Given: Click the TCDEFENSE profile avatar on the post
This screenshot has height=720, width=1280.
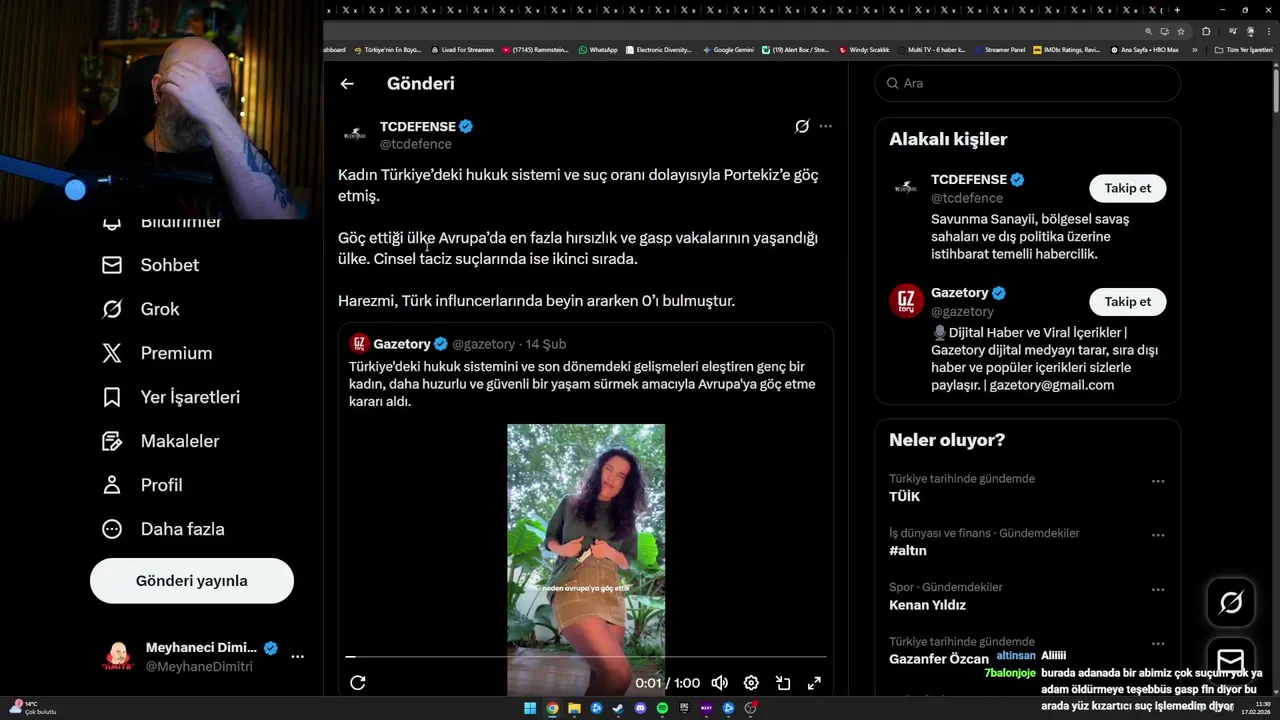Looking at the screenshot, I should 355,134.
